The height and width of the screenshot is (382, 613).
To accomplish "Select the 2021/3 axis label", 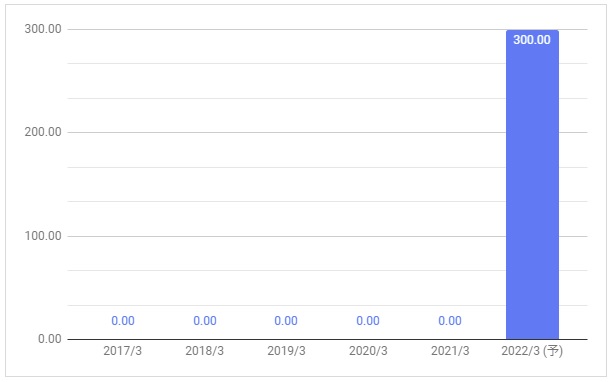I will [x=450, y=351].
